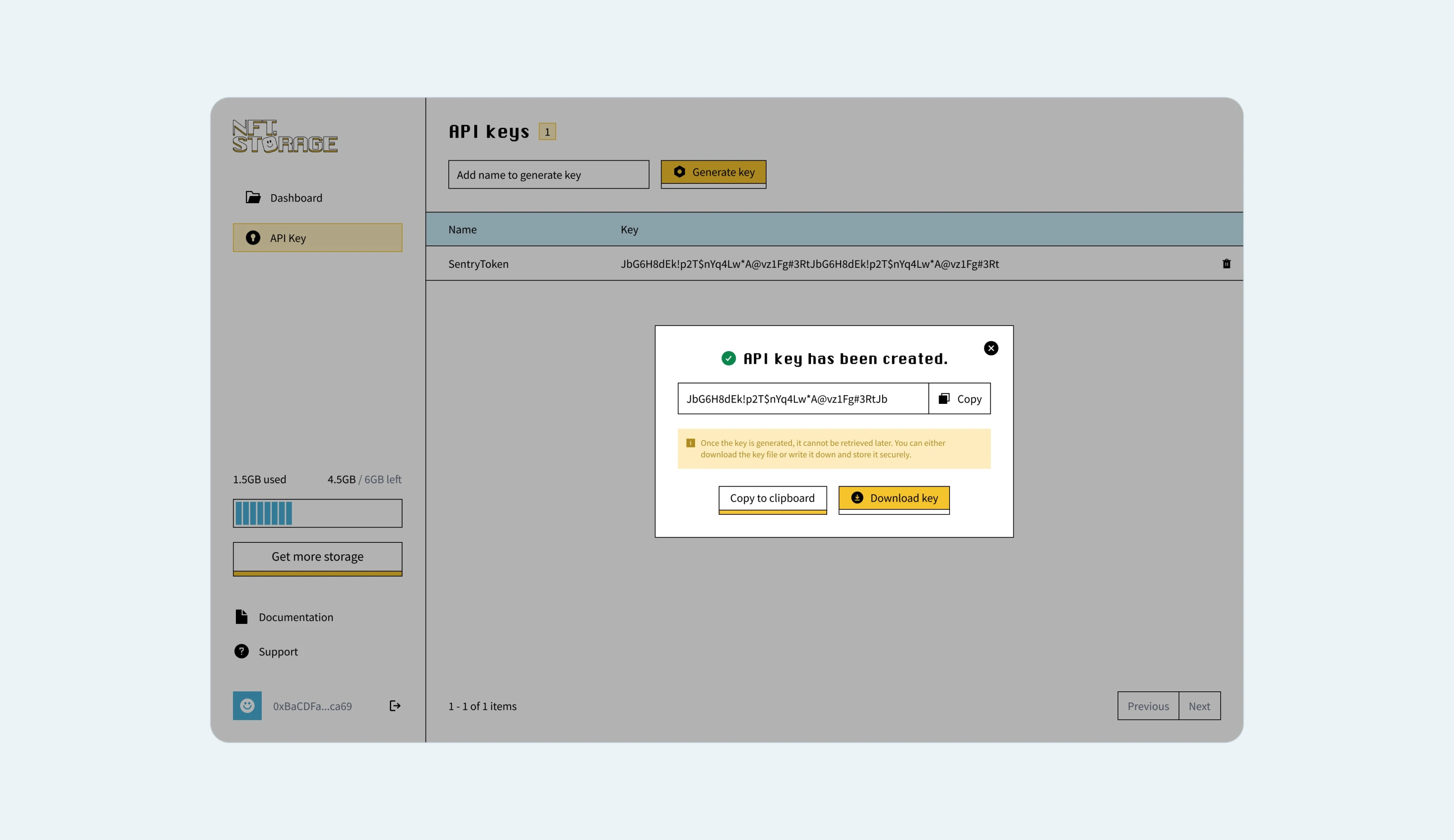Viewport: 1454px width, 840px height.
Task: Click the warning notice about key retrieval
Action: pos(834,448)
